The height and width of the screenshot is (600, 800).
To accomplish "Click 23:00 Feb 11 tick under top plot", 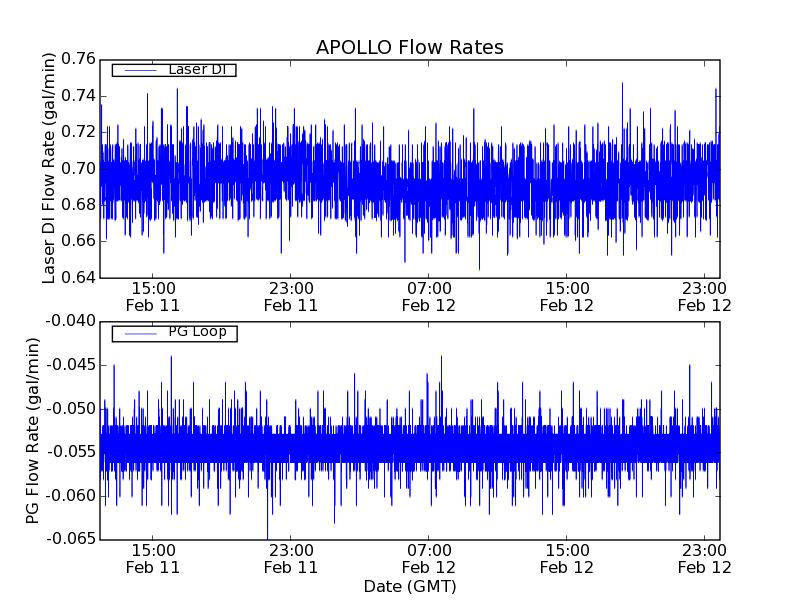I will pos(290,296).
